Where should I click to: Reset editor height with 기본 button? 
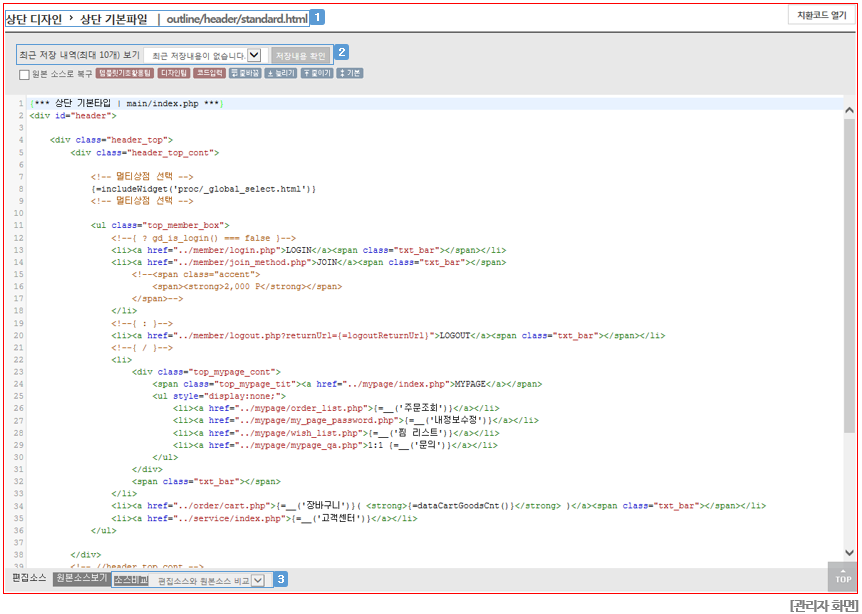pyautogui.click(x=350, y=73)
